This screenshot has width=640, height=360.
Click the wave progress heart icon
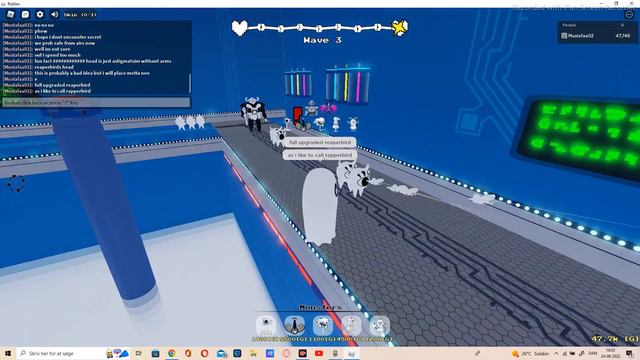[240, 28]
